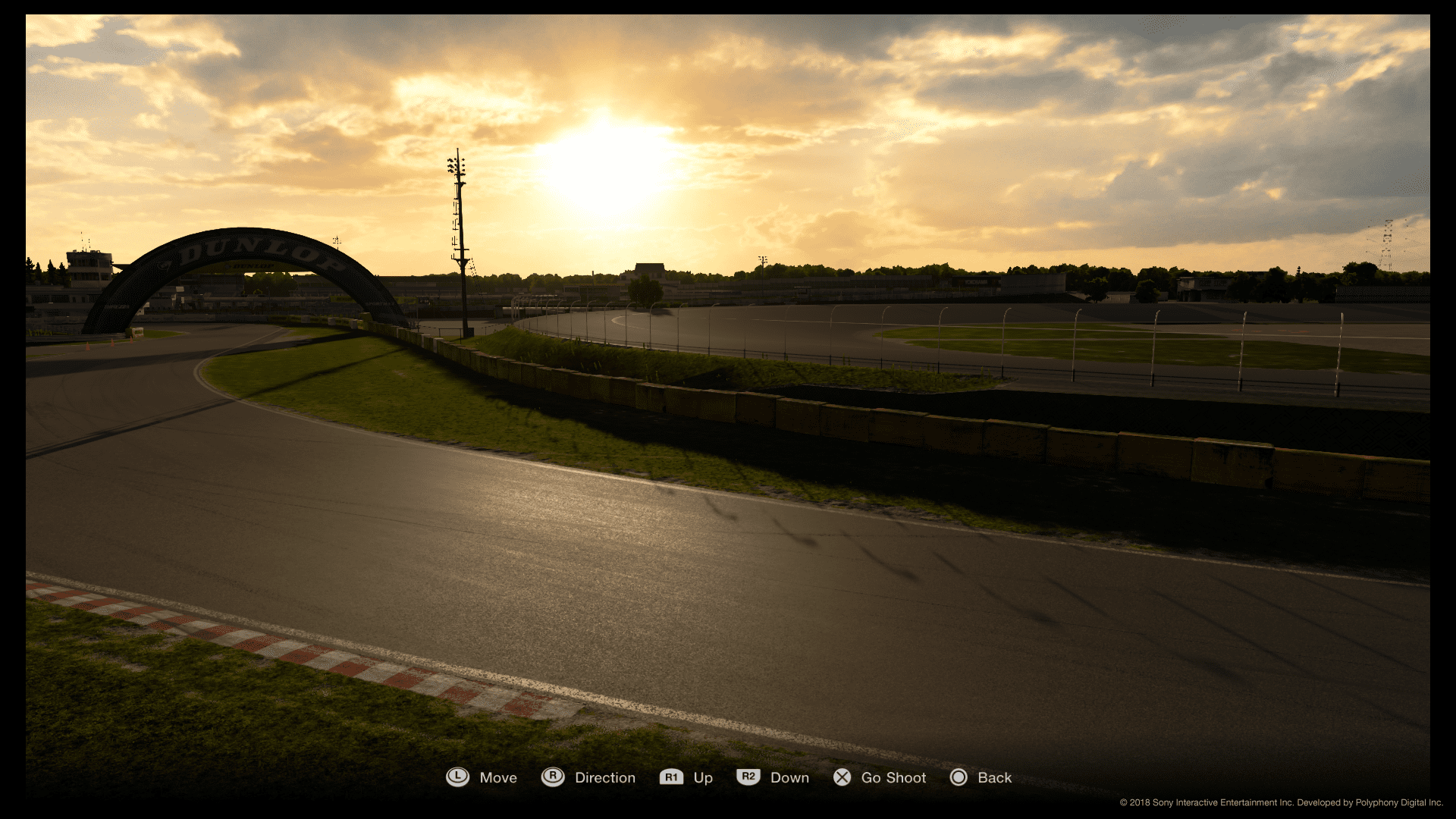Click the L stick Move icon

457,777
